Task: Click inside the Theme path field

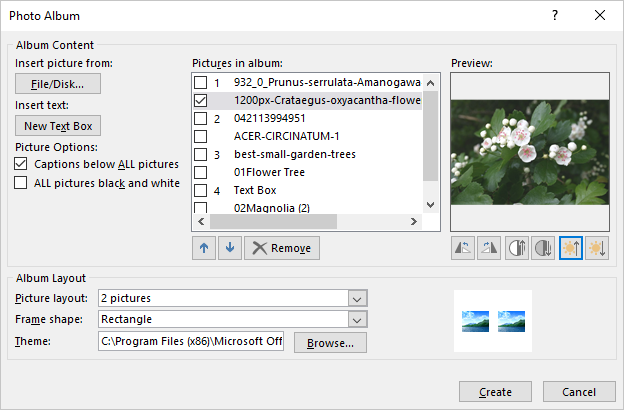Action: point(190,342)
